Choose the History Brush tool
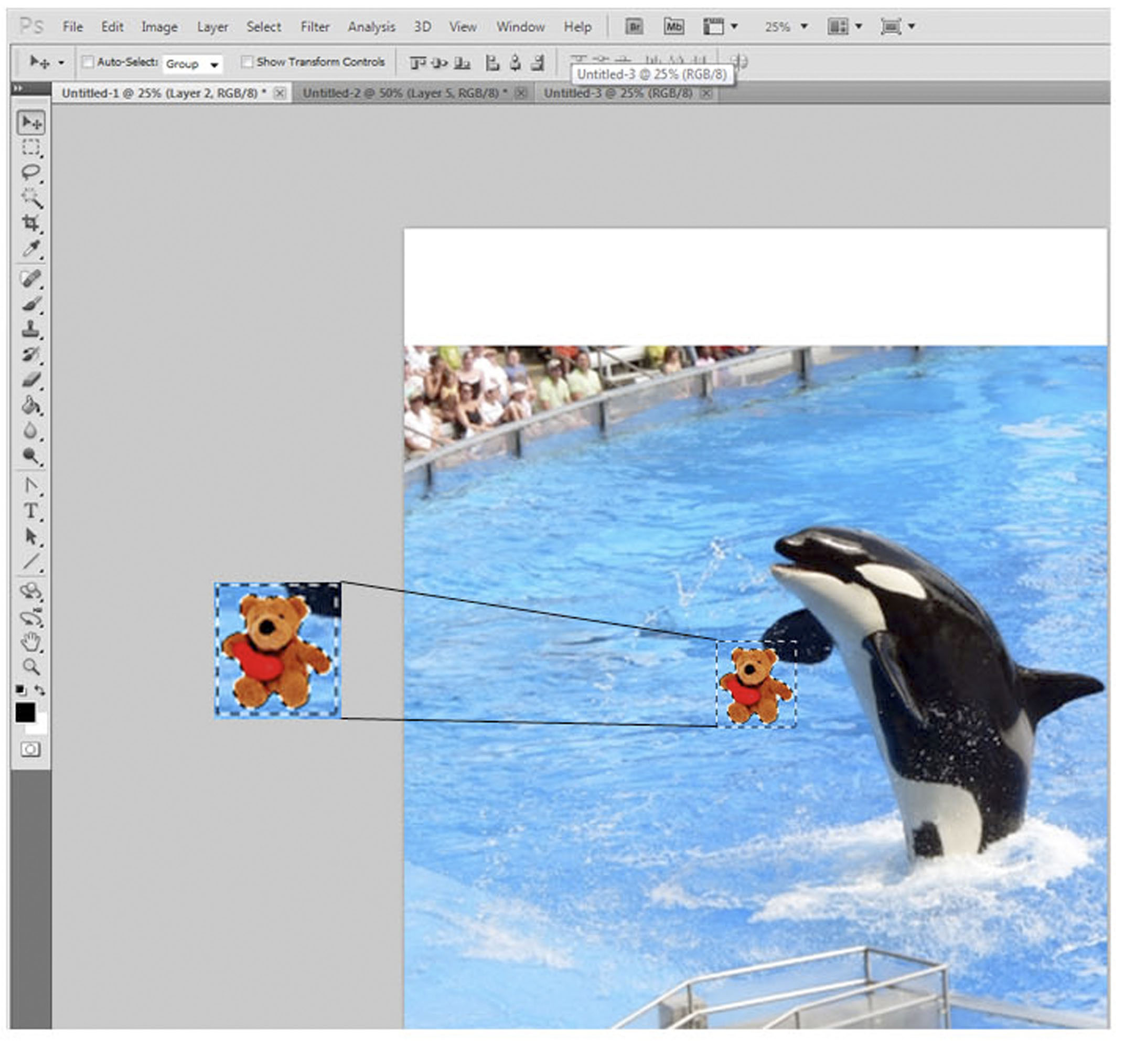Viewport: 1125px width, 1064px height. click(31, 355)
